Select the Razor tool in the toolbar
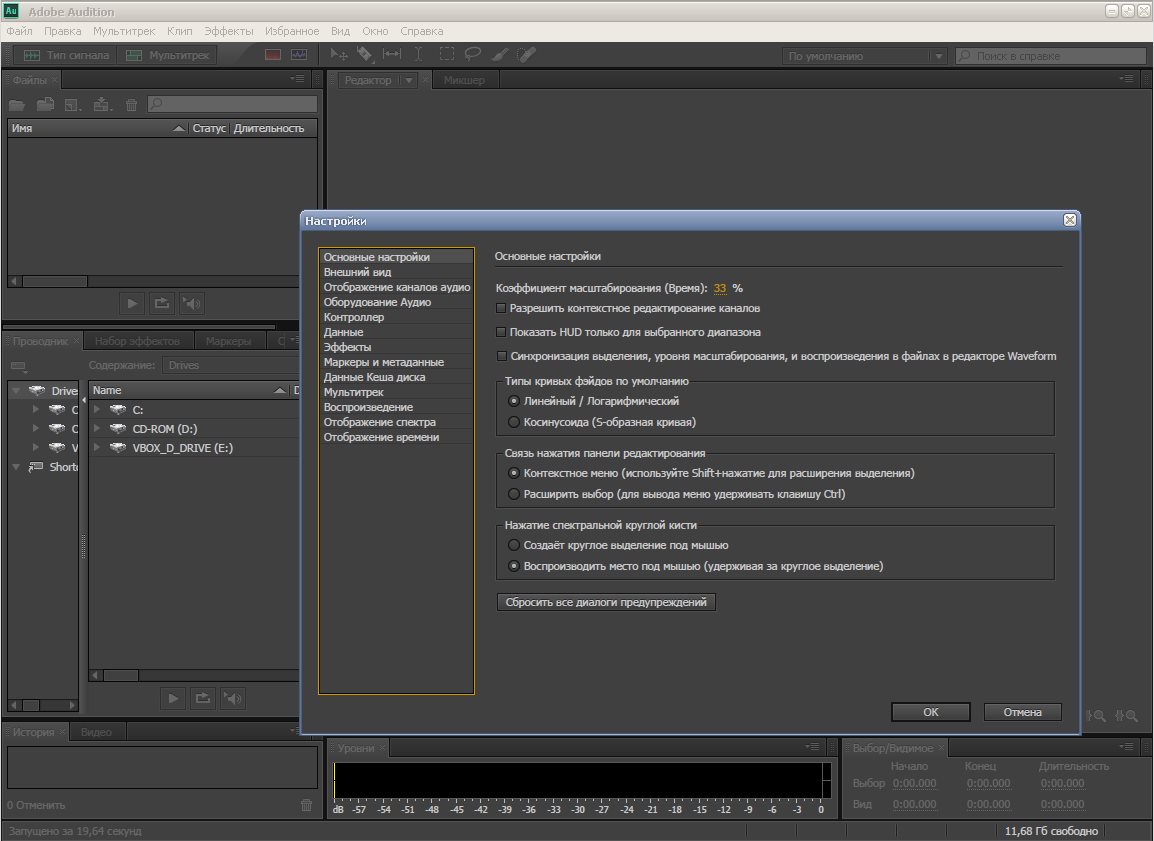Image resolution: width=1154 pixels, height=841 pixels. pos(365,56)
